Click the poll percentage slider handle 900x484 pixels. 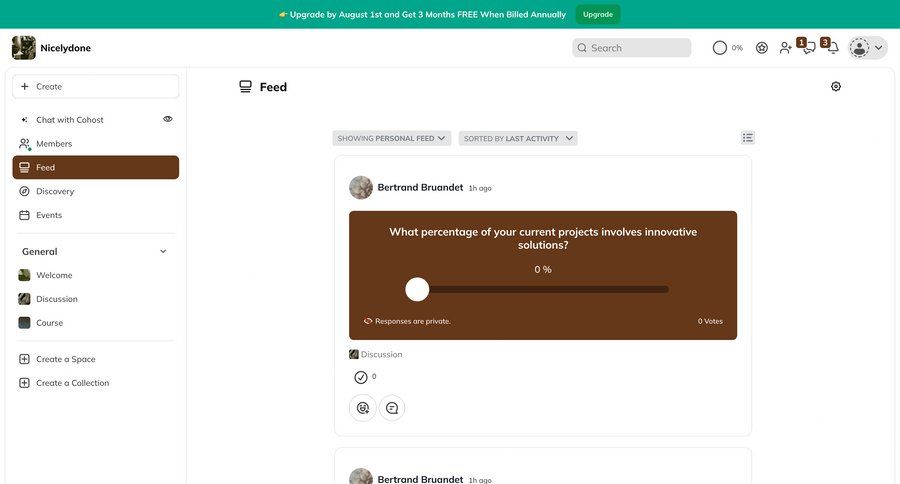(x=417, y=289)
